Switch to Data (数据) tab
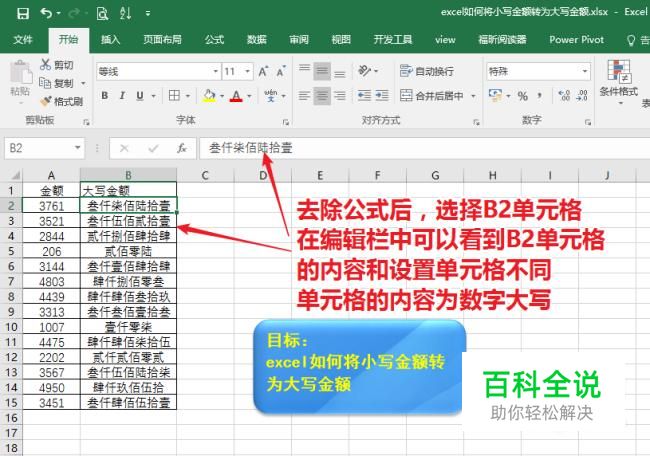Viewport: 650px width, 456px height. pyautogui.click(x=256, y=40)
